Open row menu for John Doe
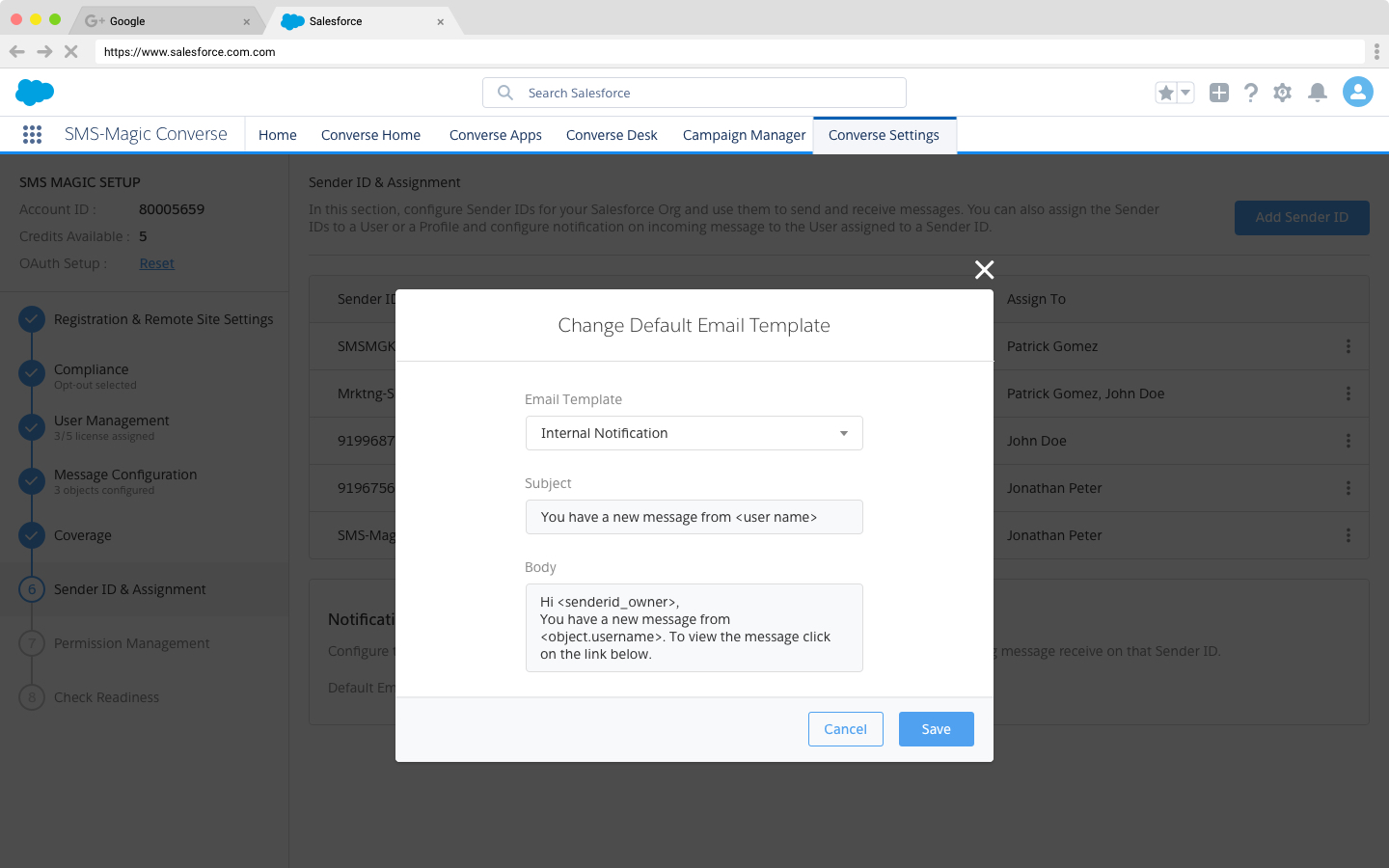The image size is (1389, 868). point(1348,441)
